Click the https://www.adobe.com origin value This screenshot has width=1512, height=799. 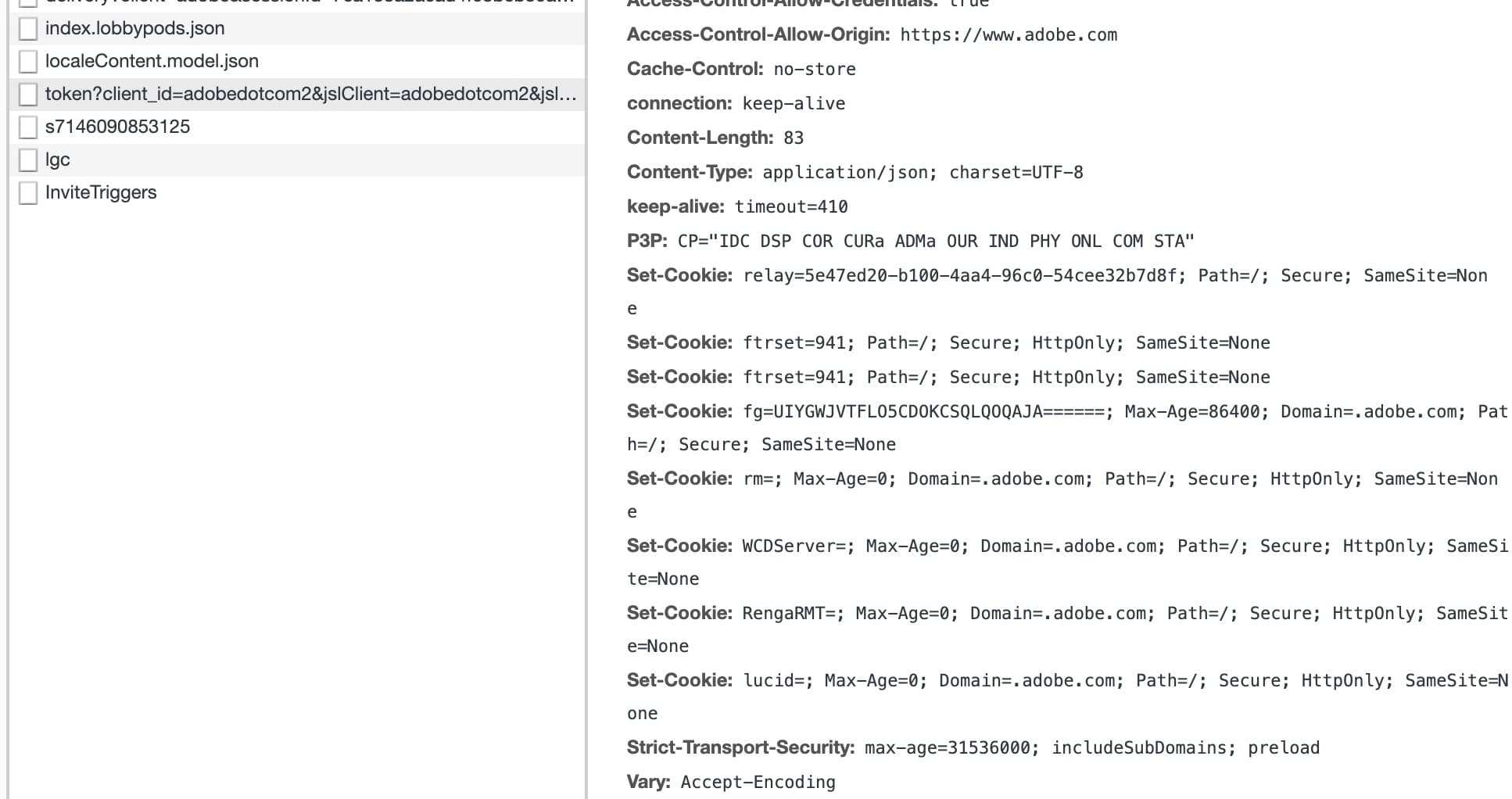[x=1009, y=35]
